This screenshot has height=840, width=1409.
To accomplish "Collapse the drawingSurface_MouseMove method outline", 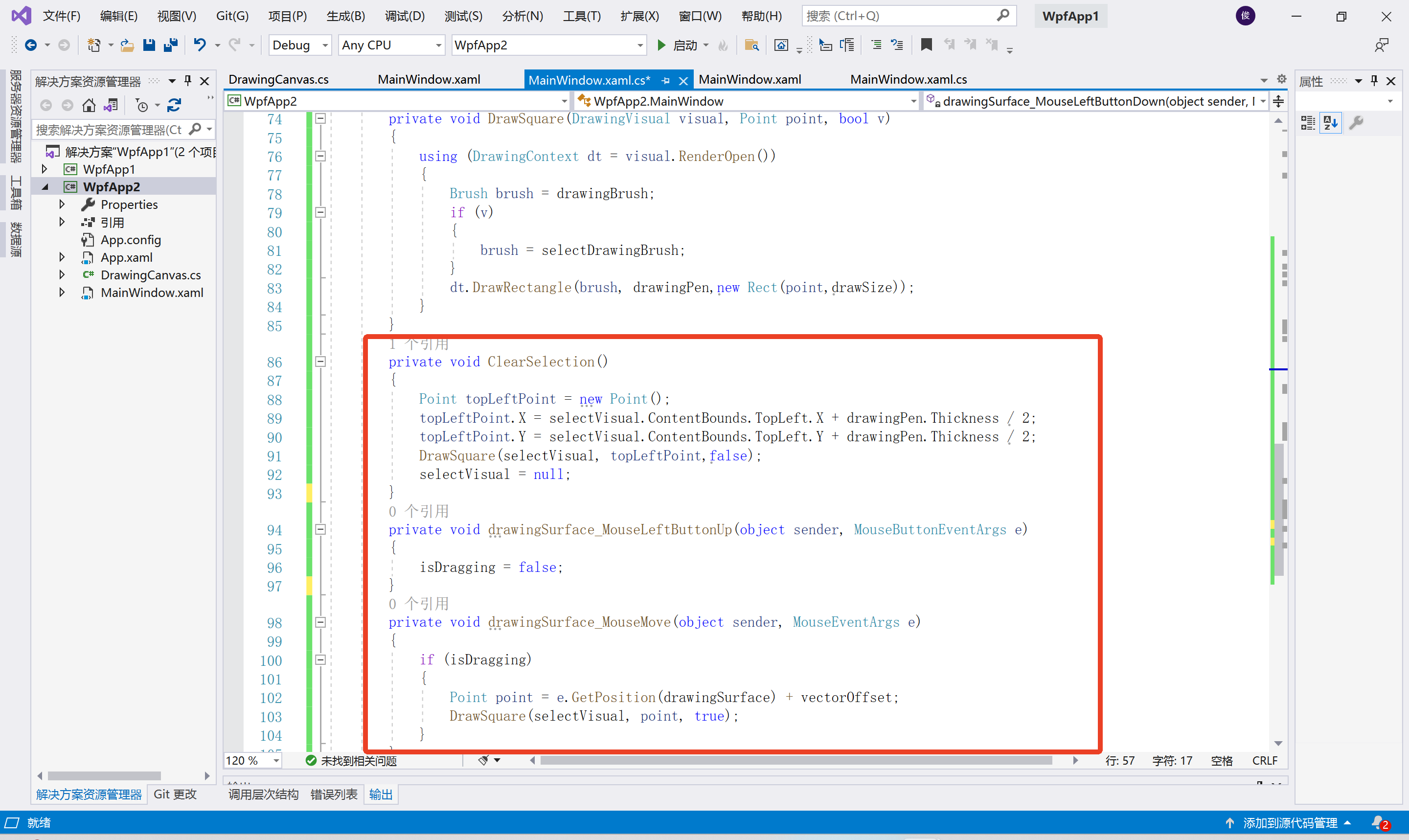I will coord(320,622).
